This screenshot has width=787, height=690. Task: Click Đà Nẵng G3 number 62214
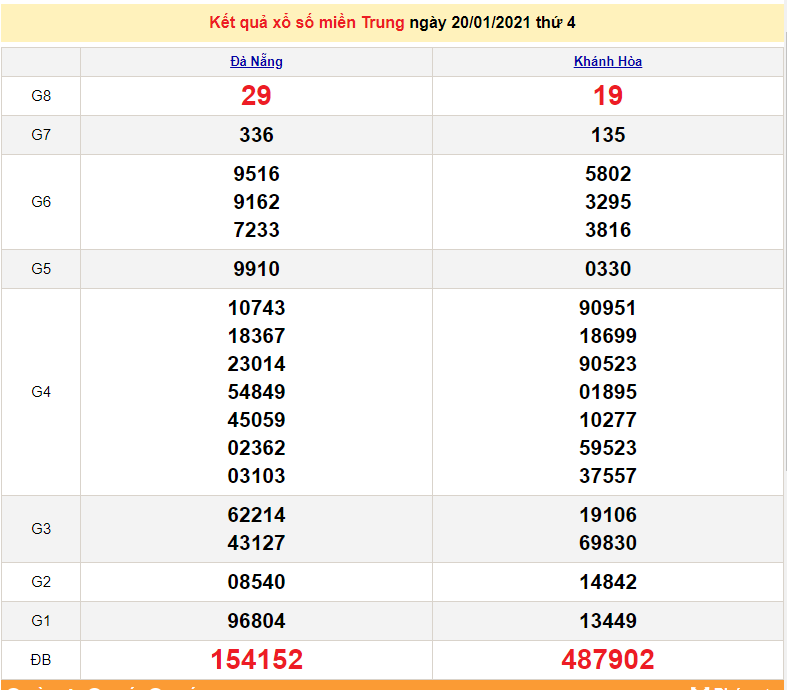coord(256,515)
